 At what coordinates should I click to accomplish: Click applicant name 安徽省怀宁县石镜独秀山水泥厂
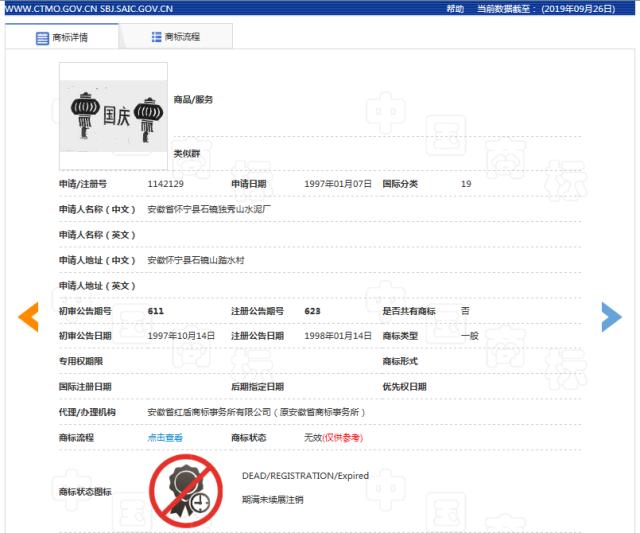pos(209,210)
